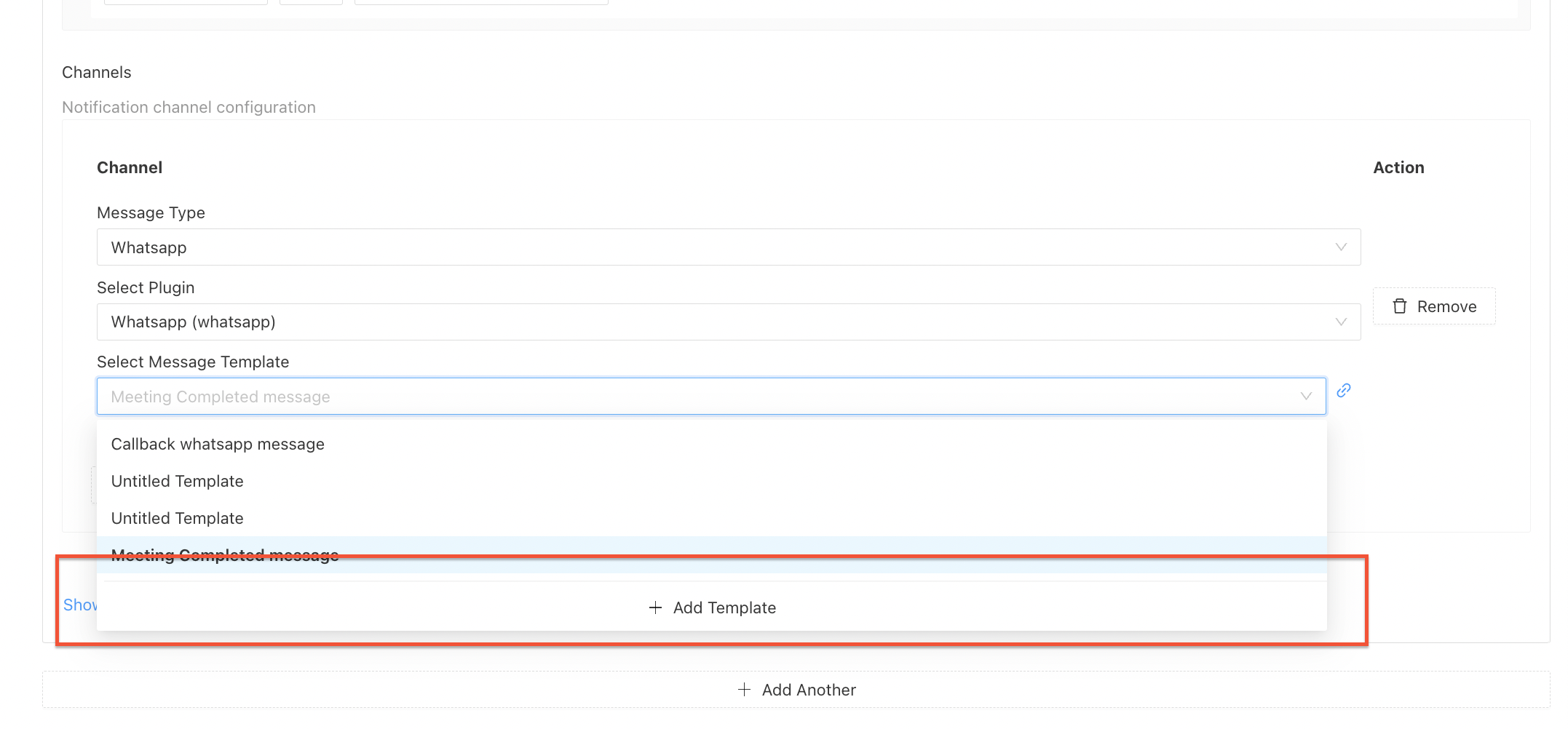Click the Whatsapp (whatsapp) plugin selection
The image size is (1568, 729).
[x=193, y=322]
